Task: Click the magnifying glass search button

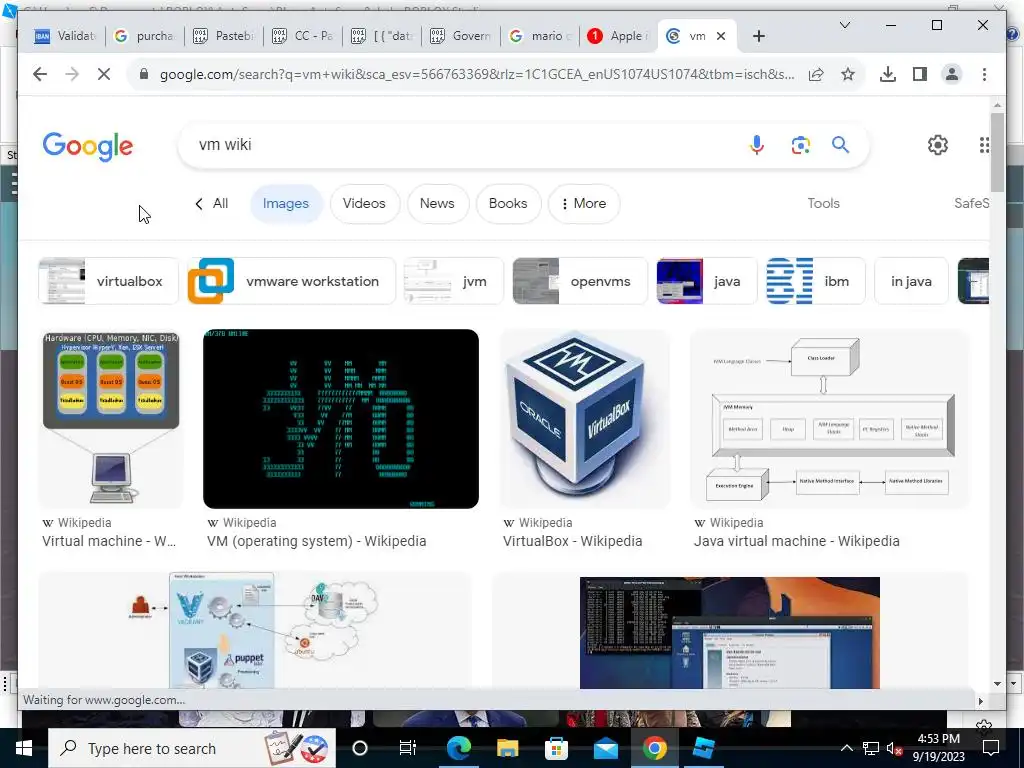Action: (x=840, y=145)
